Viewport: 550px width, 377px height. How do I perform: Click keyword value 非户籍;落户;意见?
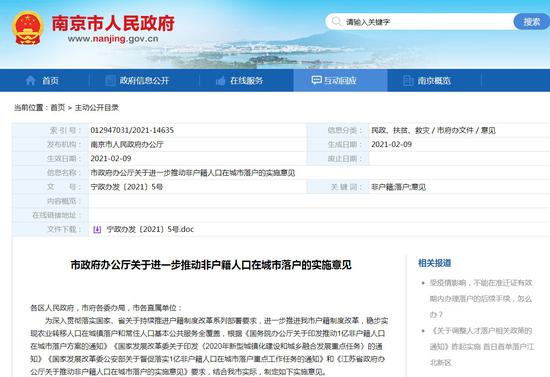tap(398, 187)
